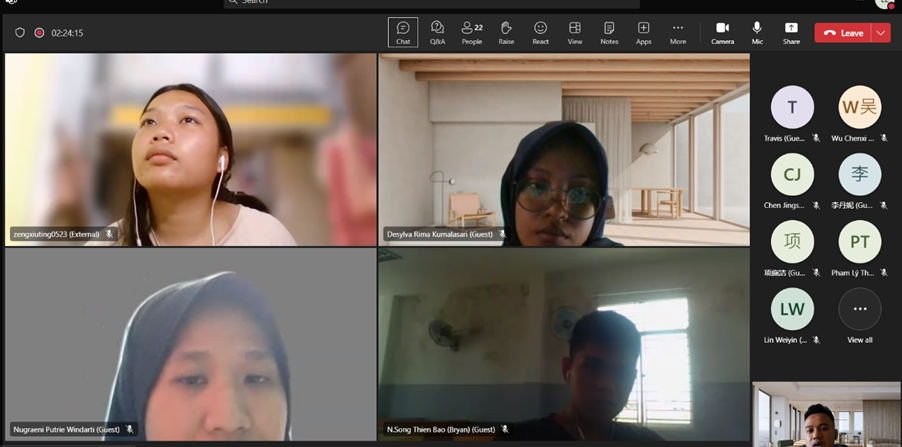The height and width of the screenshot is (447, 902).
Task: Click muted mic icon beside Chen Jings
Action: coord(816,205)
